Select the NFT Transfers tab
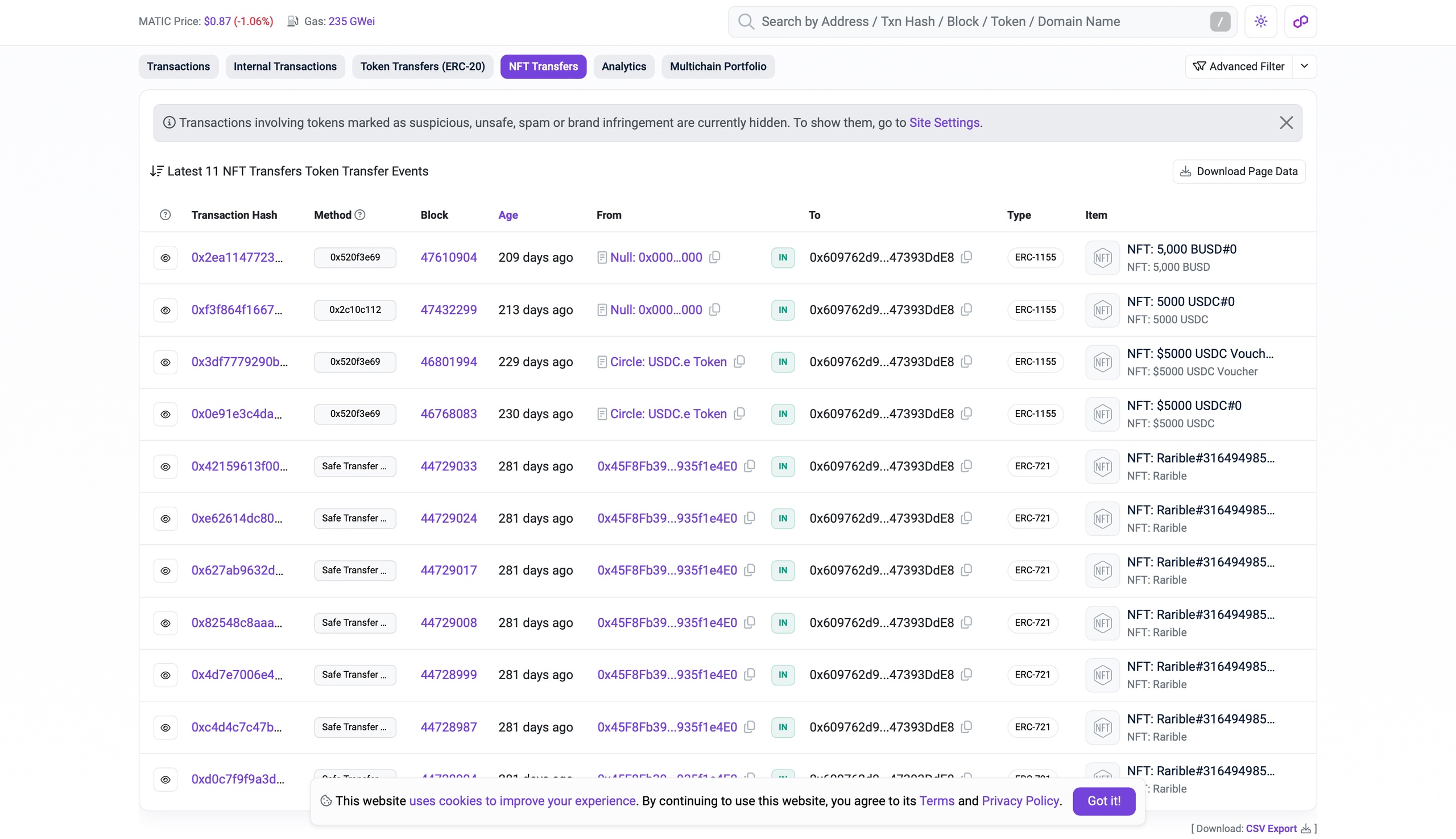 tap(543, 67)
